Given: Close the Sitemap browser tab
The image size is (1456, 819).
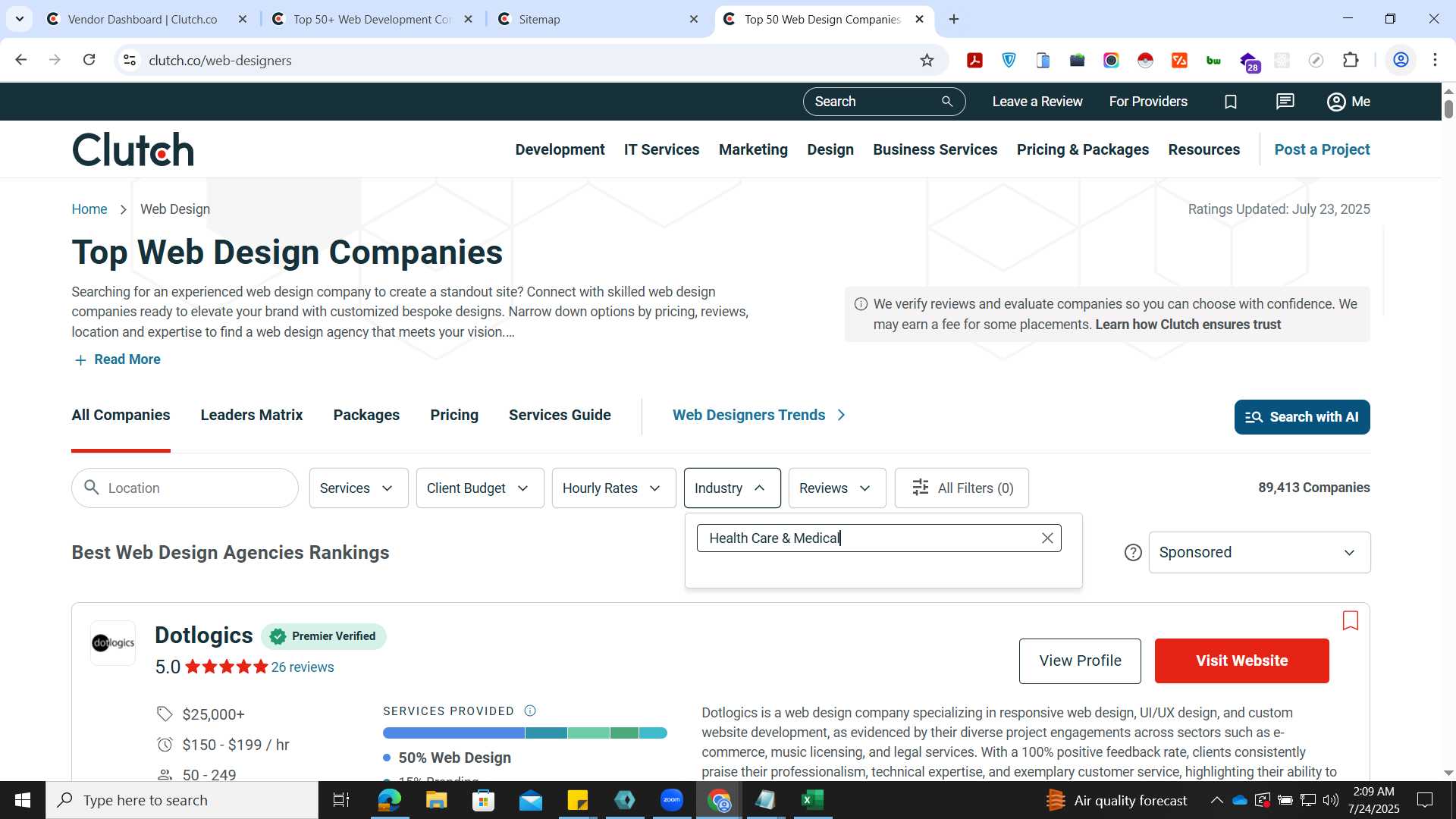Looking at the screenshot, I should [x=693, y=19].
